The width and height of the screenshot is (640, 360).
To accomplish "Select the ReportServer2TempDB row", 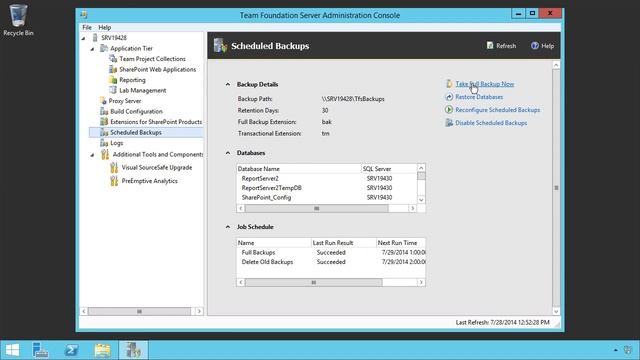I will pos(327,188).
